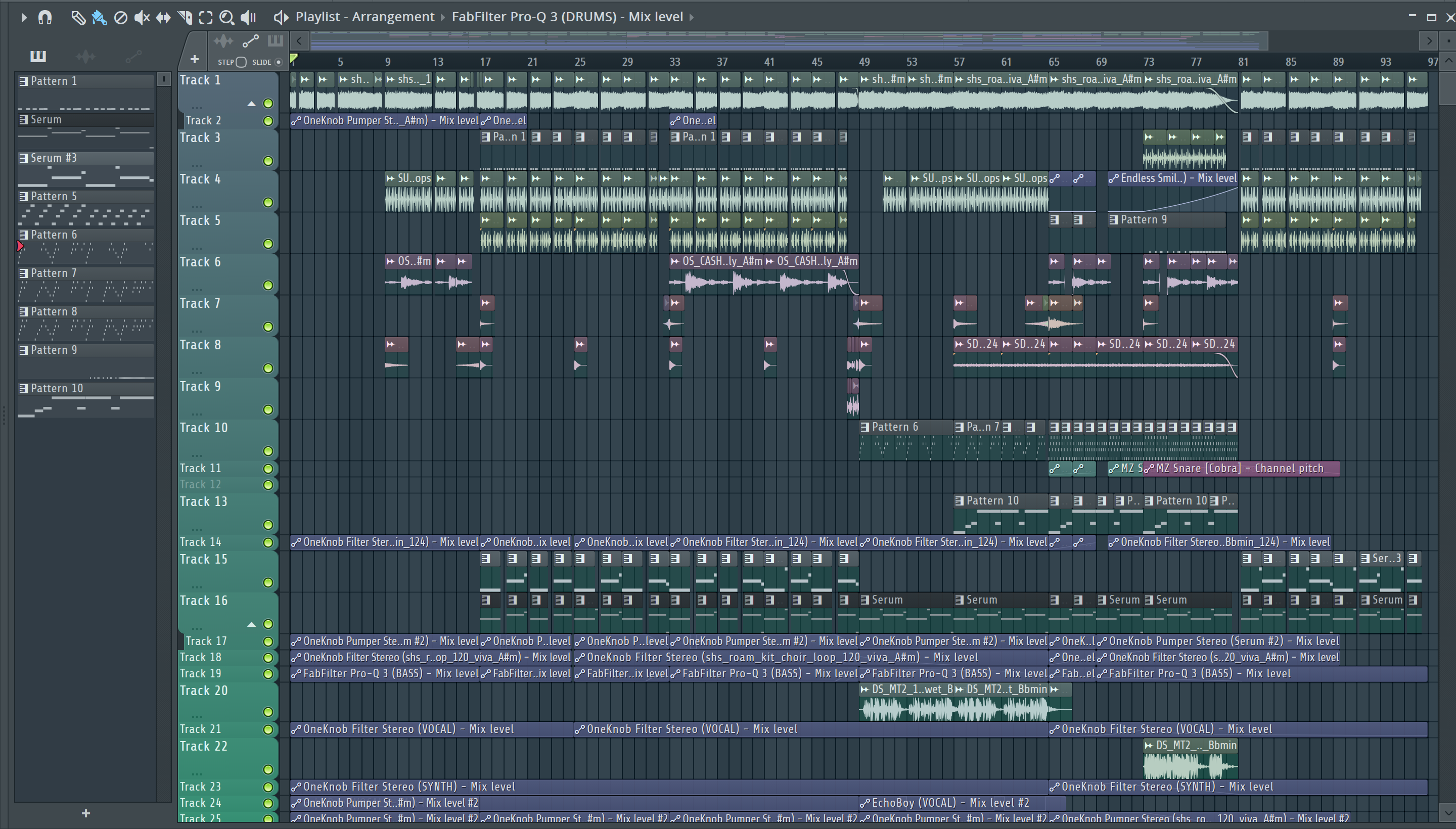This screenshot has width=1456, height=829.
Task: Toggle the SLIDE option
Action: [x=279, y=62]
